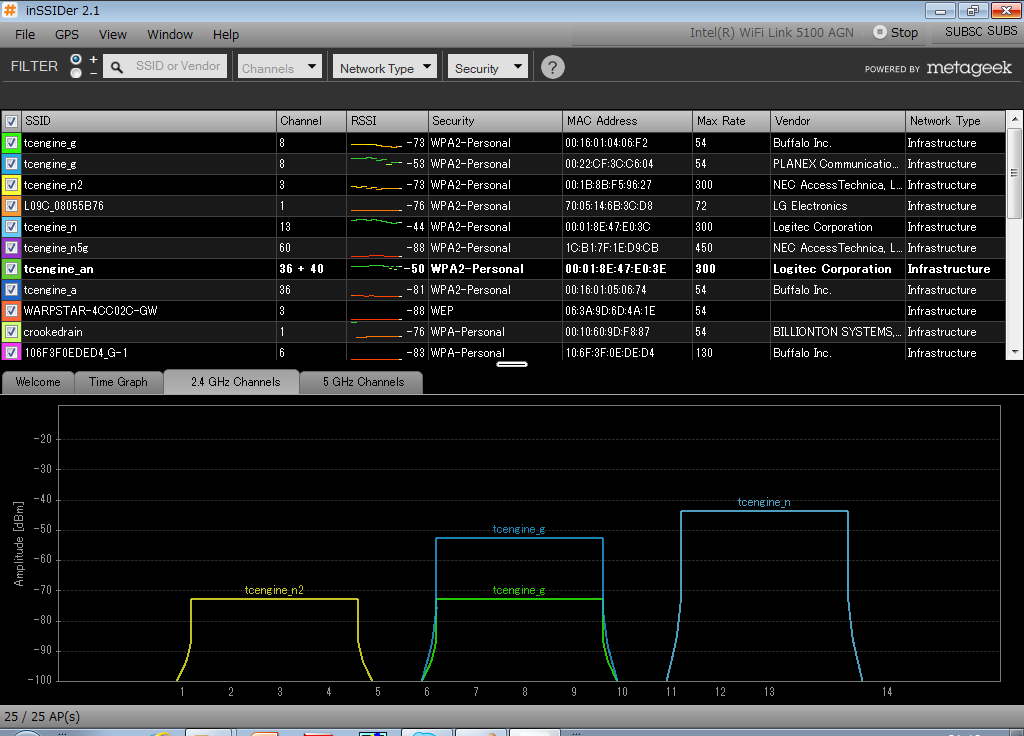The height and width of the screenshot is (736, 1024).
Task: Click the splitter grip below the network table
Action: point(512,364)
